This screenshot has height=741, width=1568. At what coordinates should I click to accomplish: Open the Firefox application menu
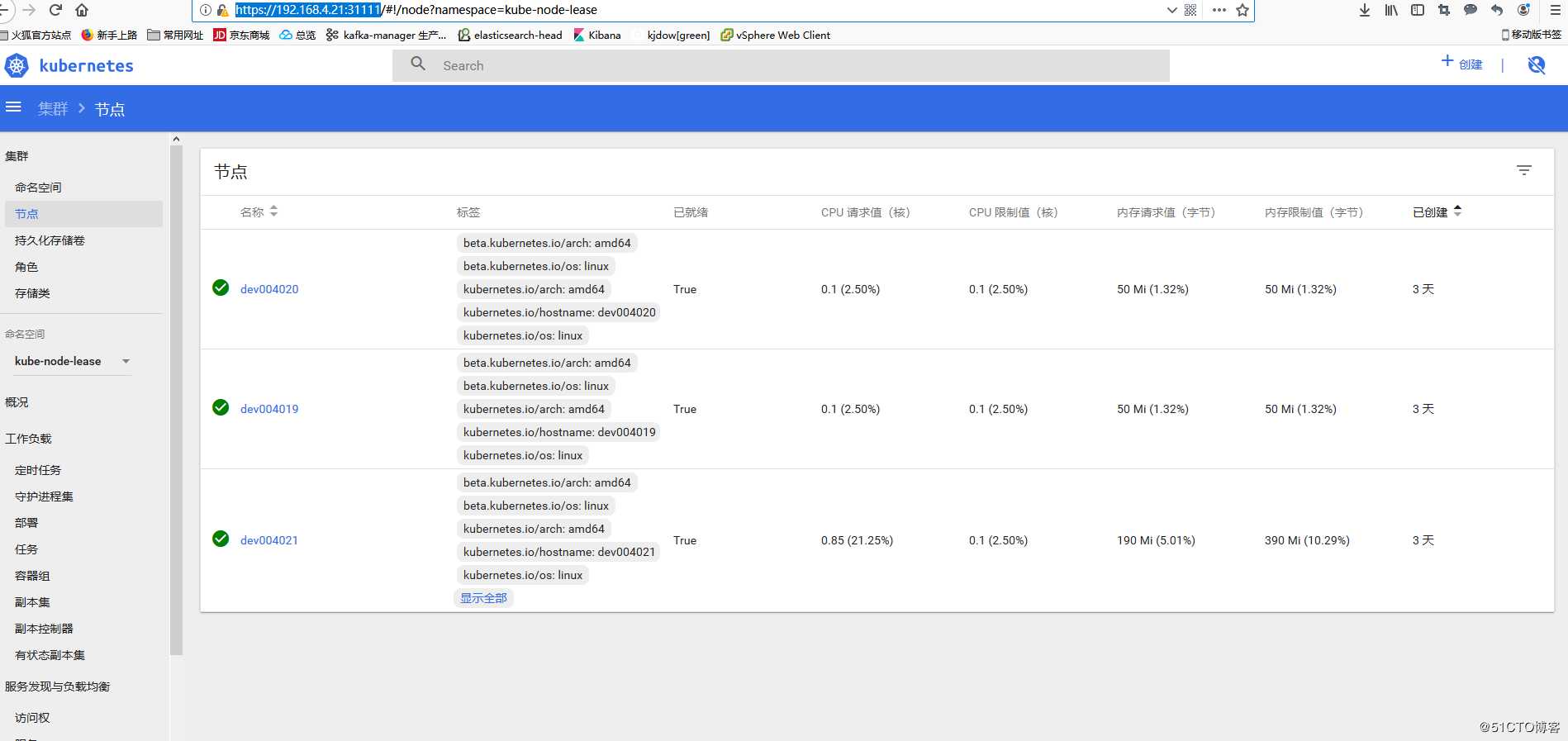tap(1555, 10)
